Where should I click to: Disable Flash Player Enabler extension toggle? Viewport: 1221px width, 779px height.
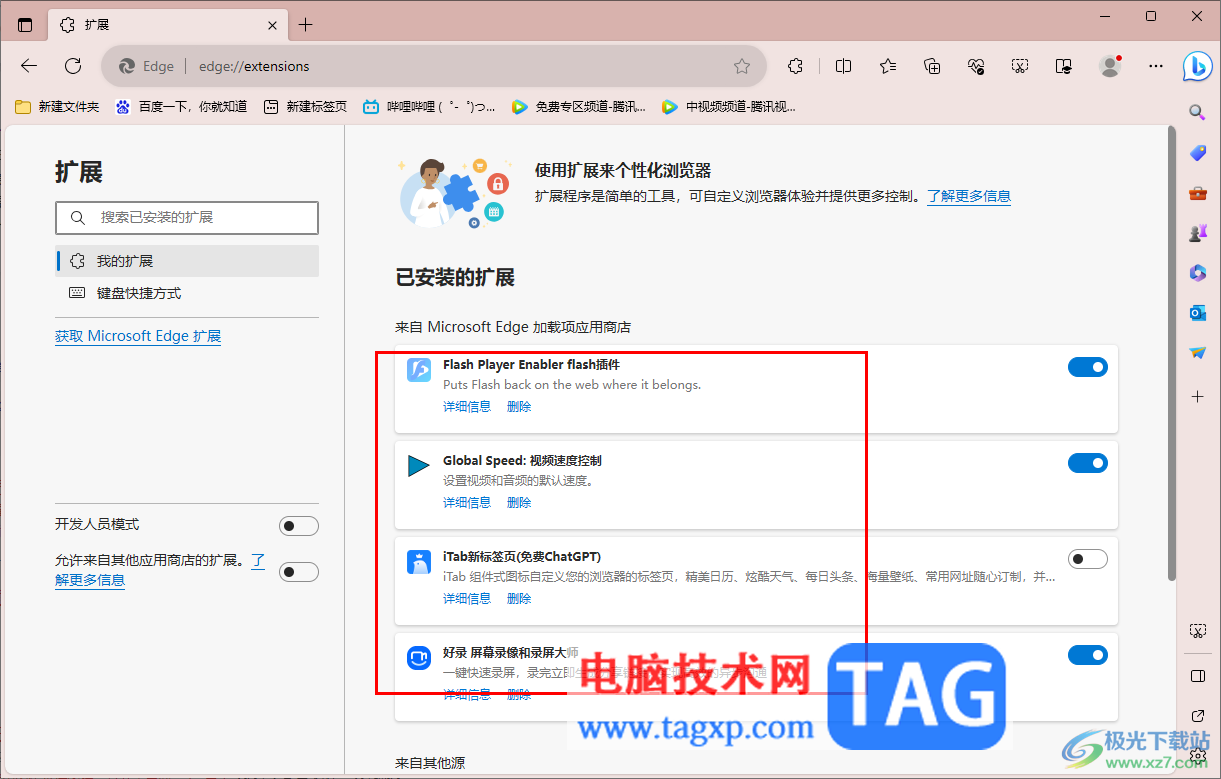tap(1088, 367)
